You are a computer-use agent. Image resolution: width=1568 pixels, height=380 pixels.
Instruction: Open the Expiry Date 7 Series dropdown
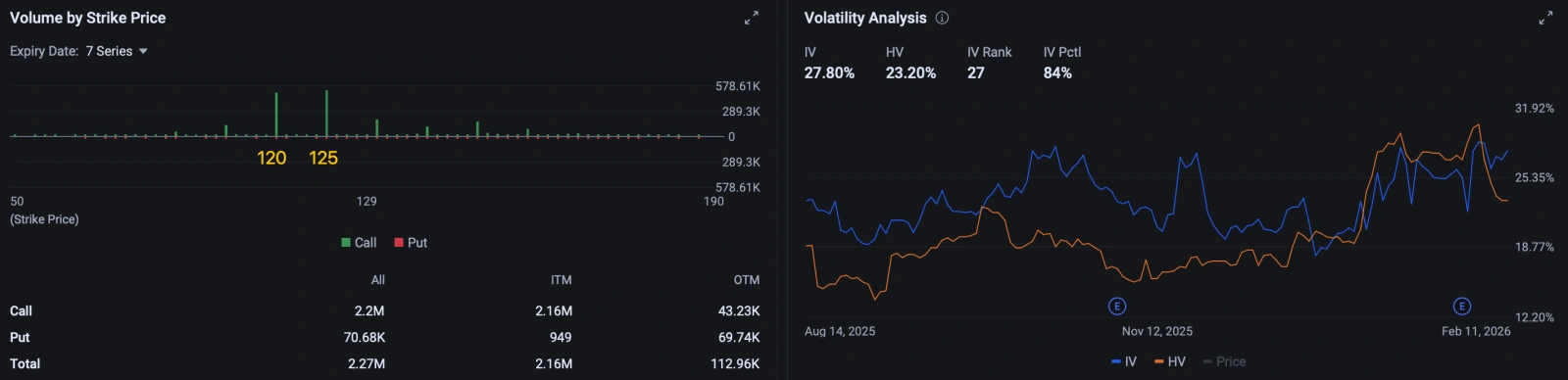coord(117,51)
